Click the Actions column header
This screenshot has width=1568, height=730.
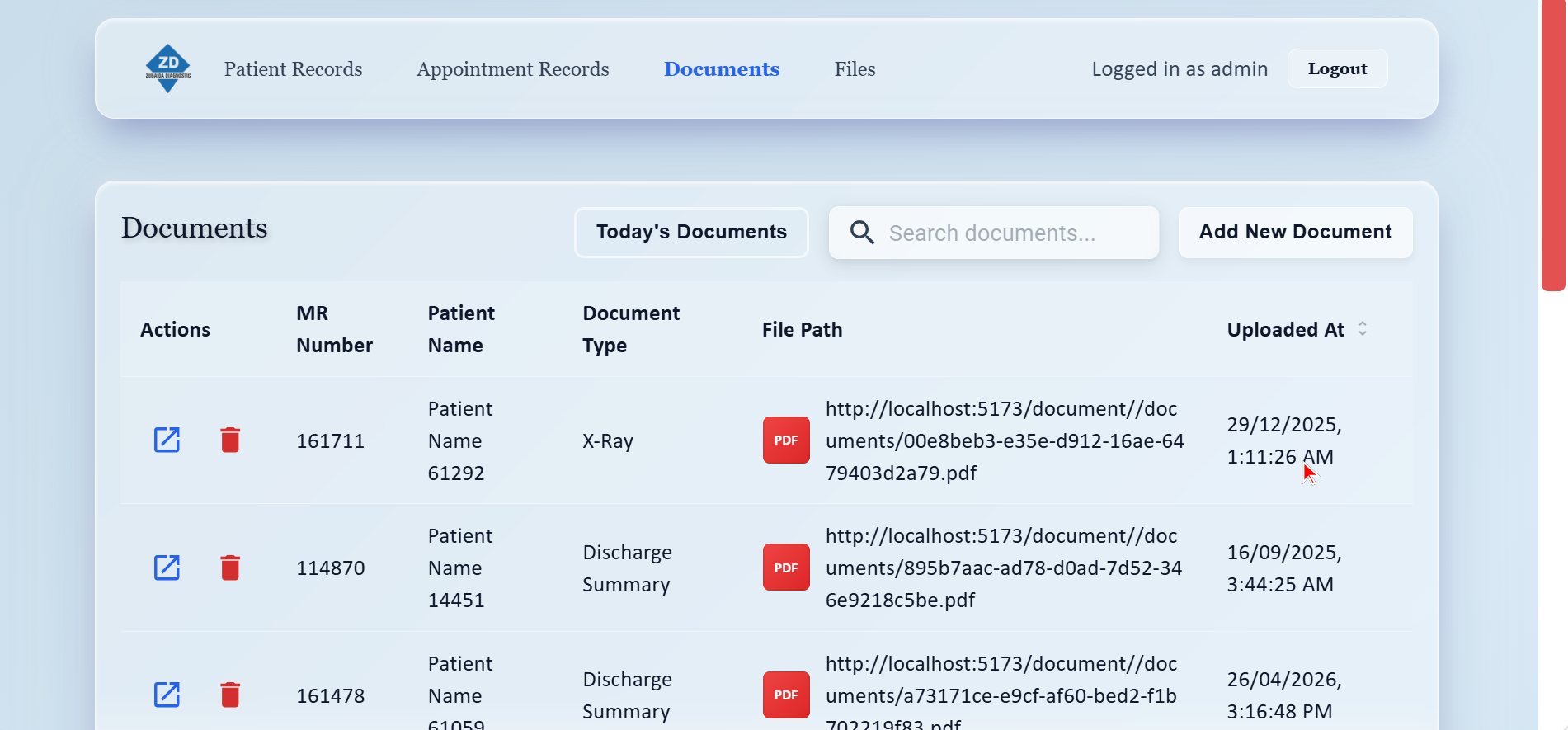point(175,329)
